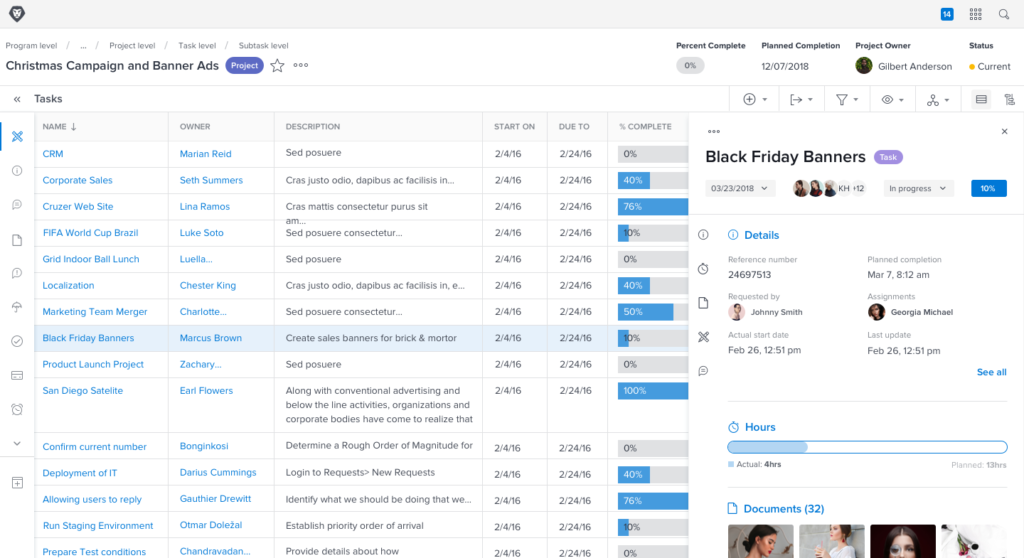1024x558 pixels.
Task: Sort by the Name column header
Action: coord(60,127)
